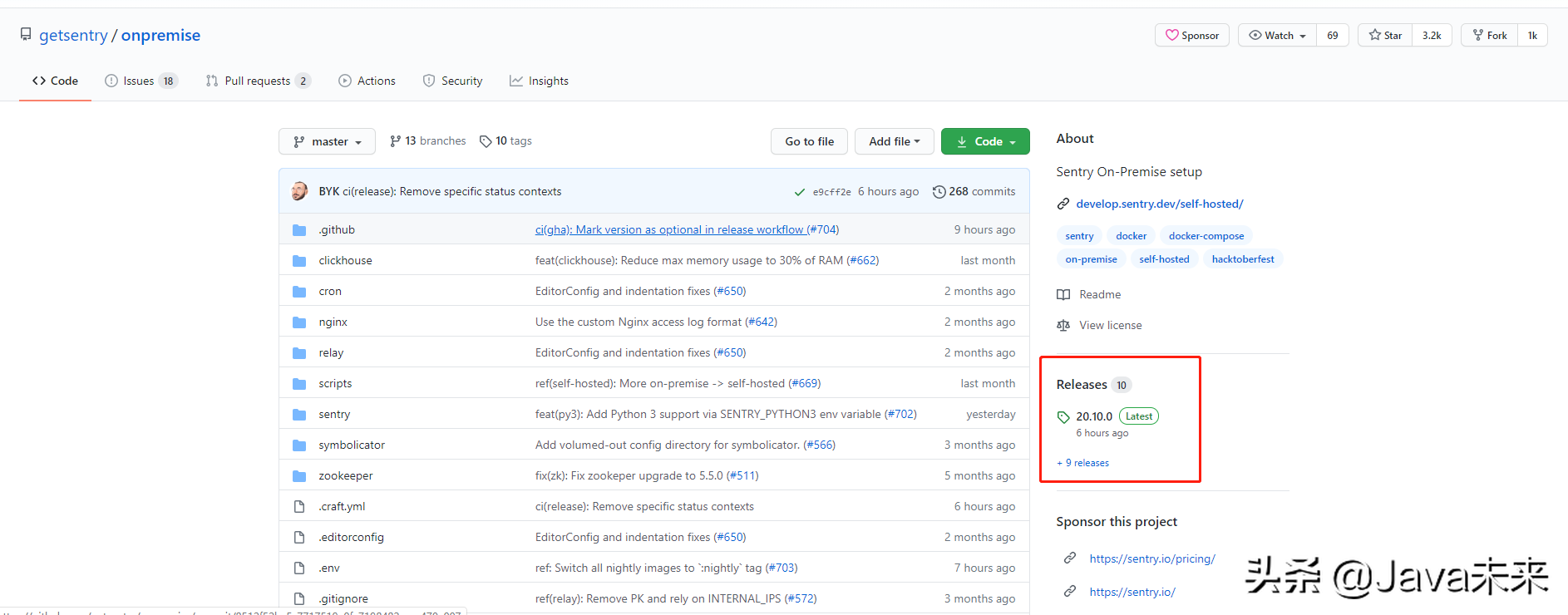The height and width of the screenshot is (615, 1568).
Task: Click the license scale icon
Action: pos(1063,326)
